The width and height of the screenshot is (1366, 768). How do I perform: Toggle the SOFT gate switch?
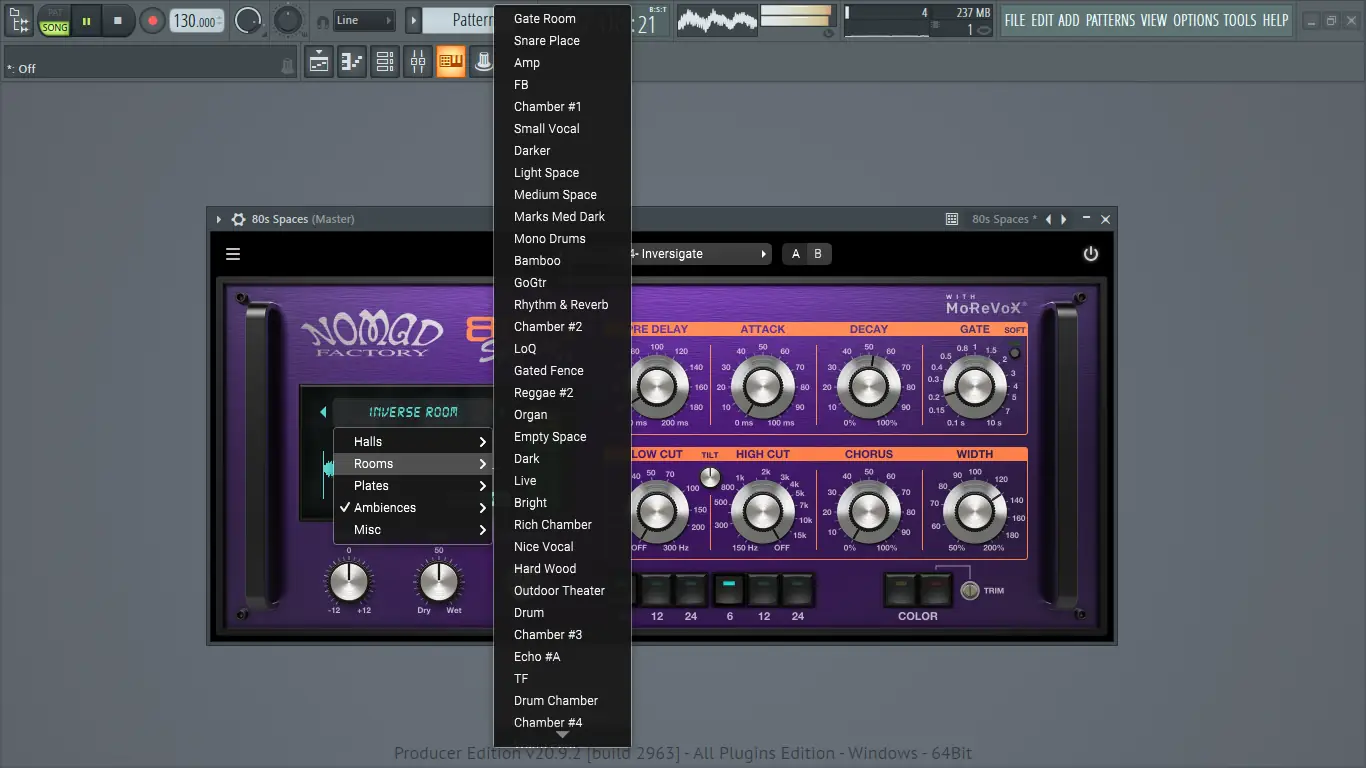[1015, 352]
